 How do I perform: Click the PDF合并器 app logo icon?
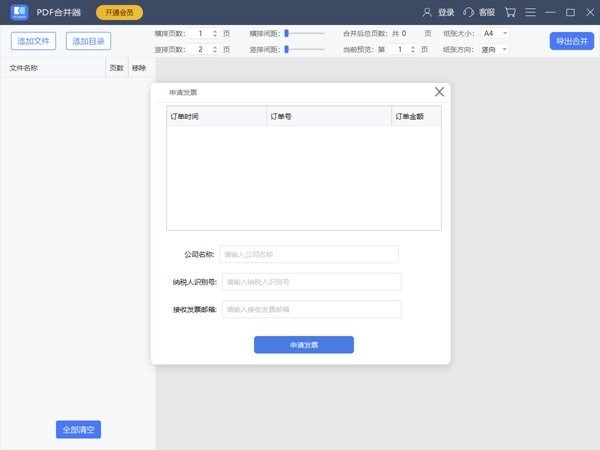coord(19,12)
